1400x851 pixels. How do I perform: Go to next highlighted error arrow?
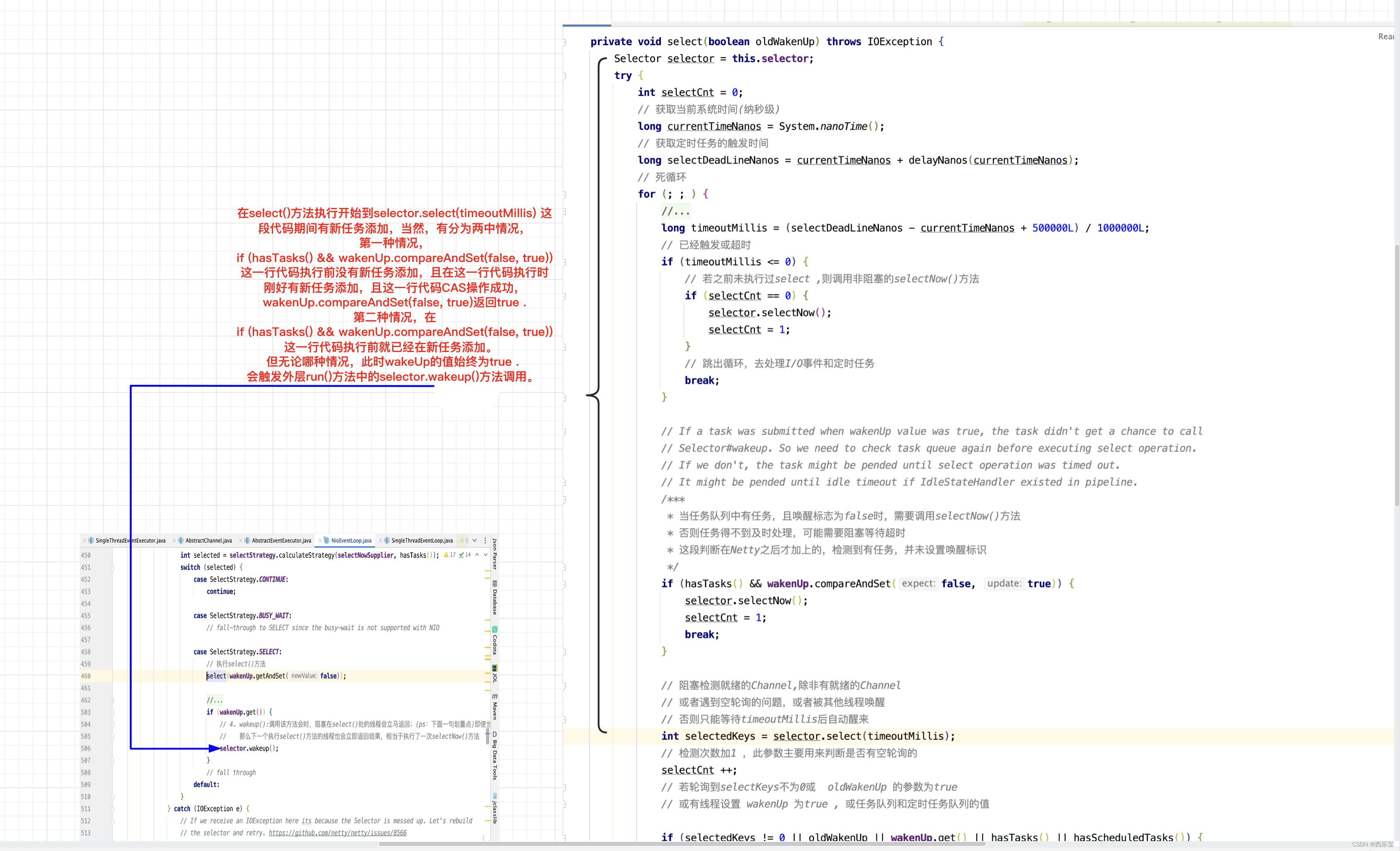point(485,555)
